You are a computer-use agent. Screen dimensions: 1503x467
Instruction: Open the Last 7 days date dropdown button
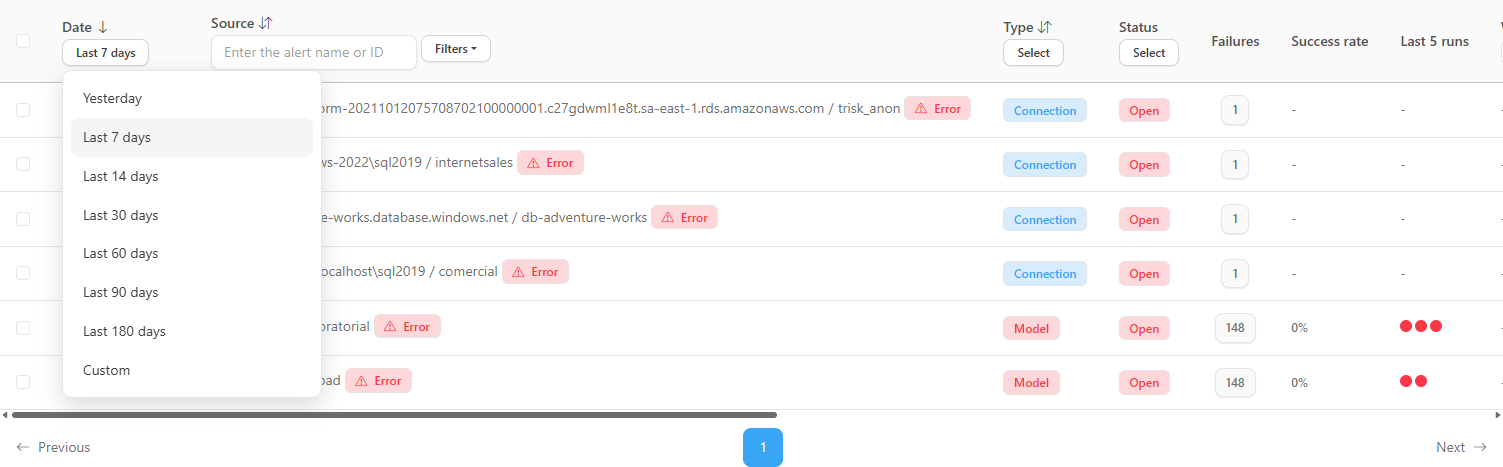pyautogui.click(x=105, y=53)
